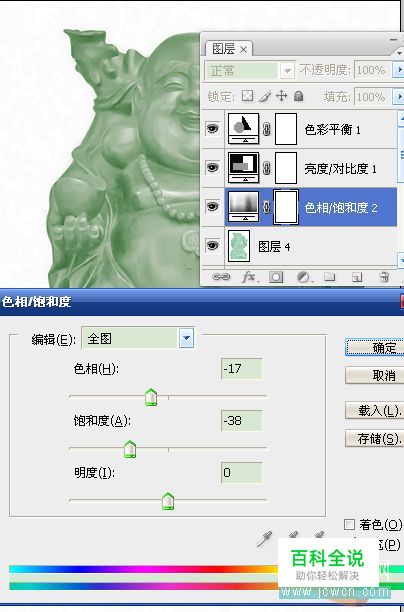Viewport: 404px width, 612px height.
Task: Click the 填充 100% field
Action: [x=373, y=96]
